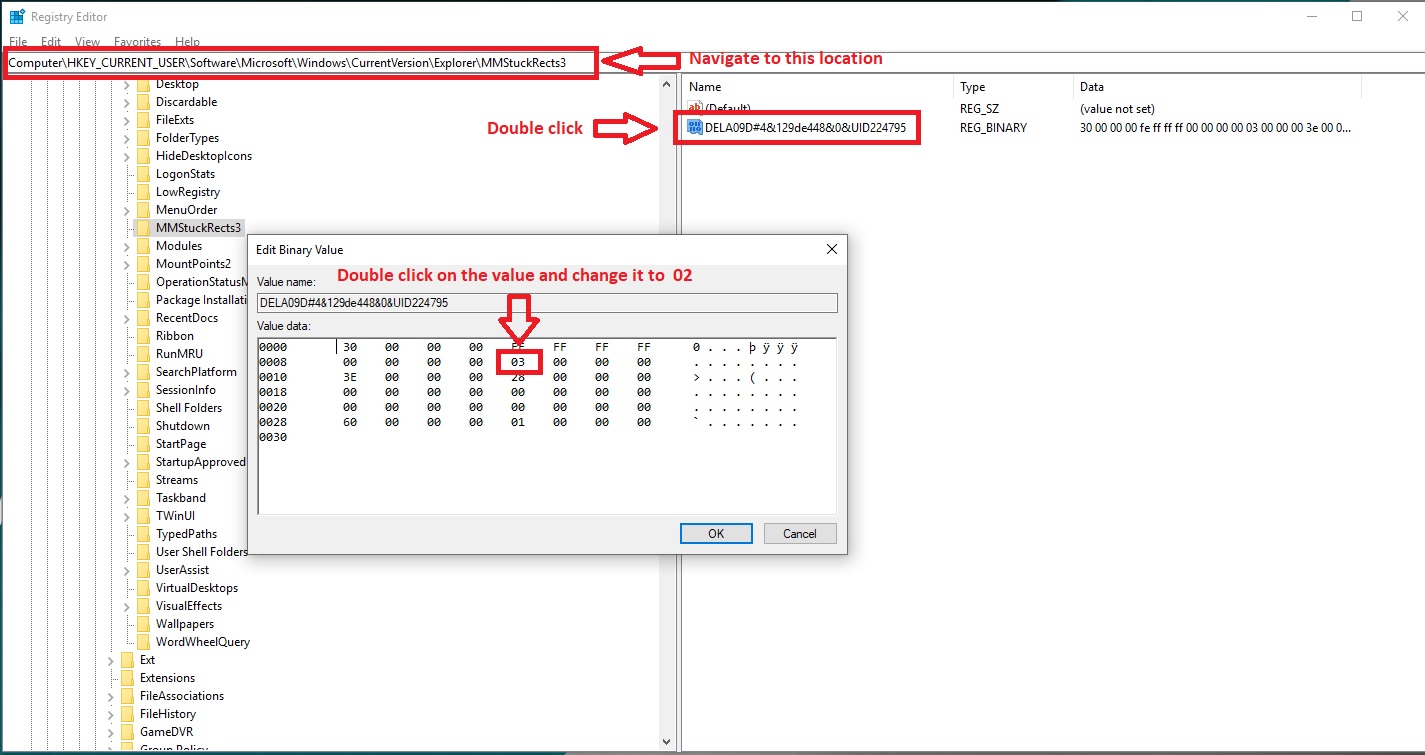1425x755 pixels.
Task: Expand the Taskband key
Action: (x=127, y=498)
